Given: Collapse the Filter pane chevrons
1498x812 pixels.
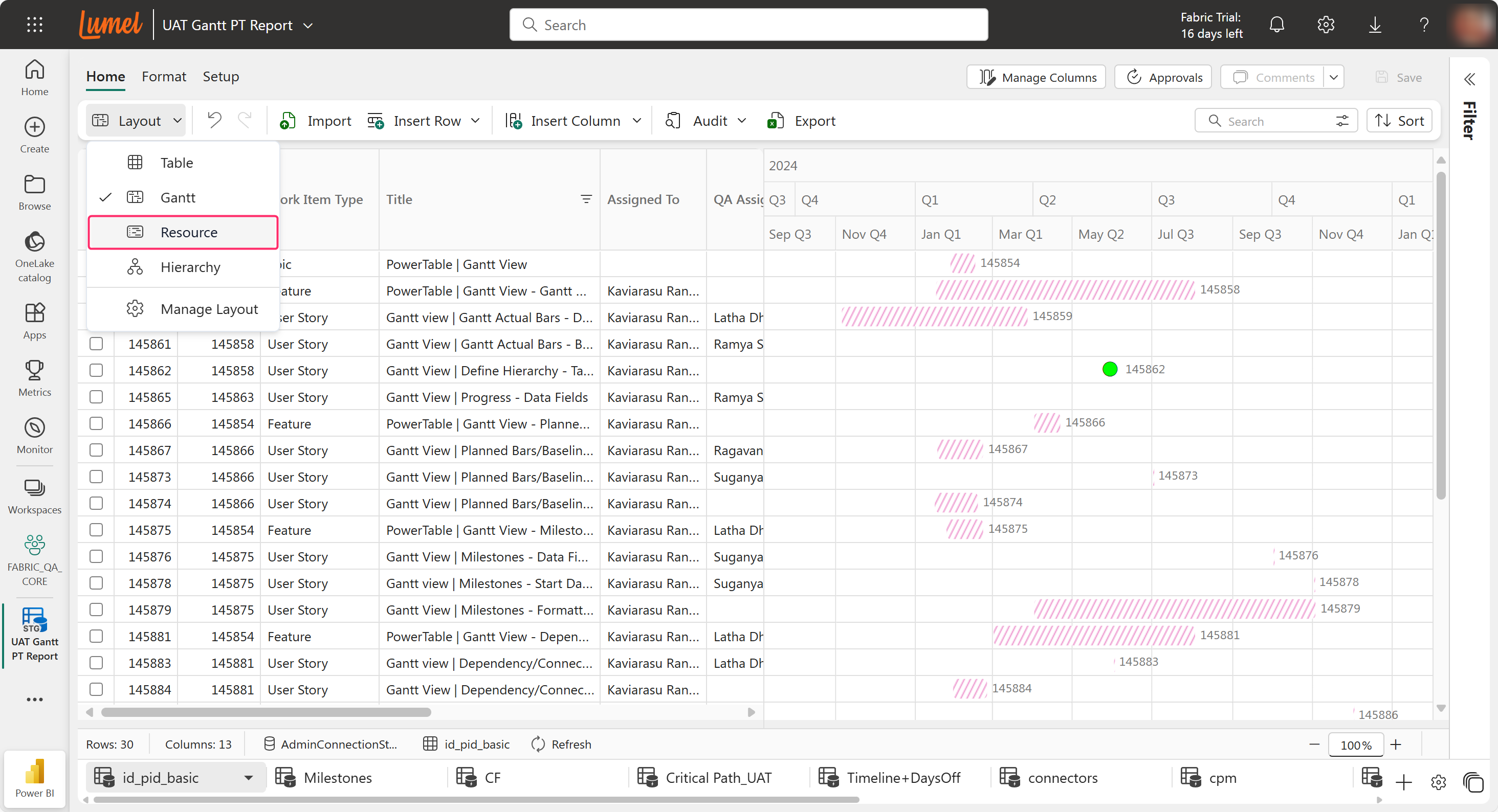Looking at the screenshot, I should click(1469, 79).
